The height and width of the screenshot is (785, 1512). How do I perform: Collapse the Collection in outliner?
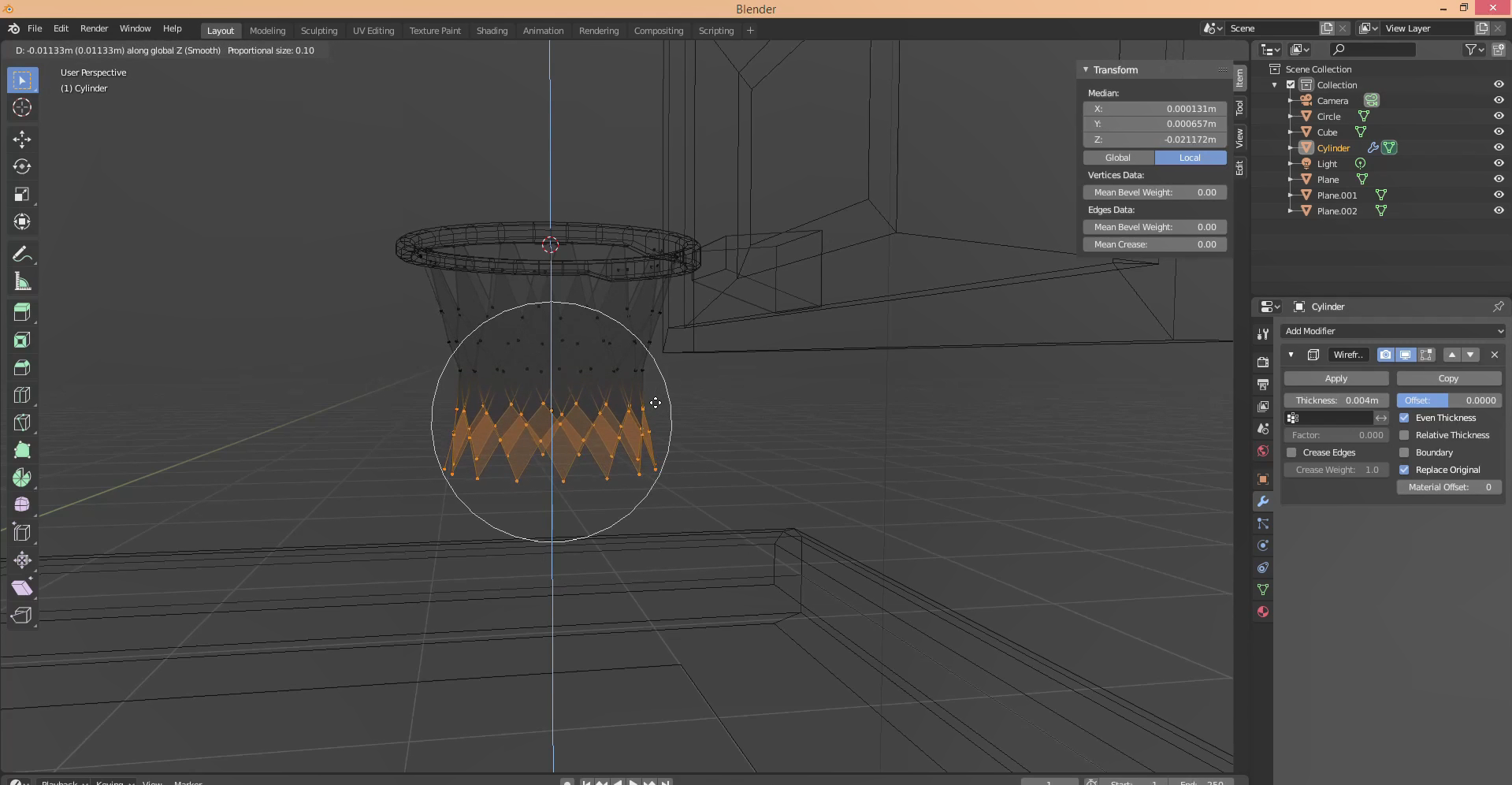pos(1275,84)
